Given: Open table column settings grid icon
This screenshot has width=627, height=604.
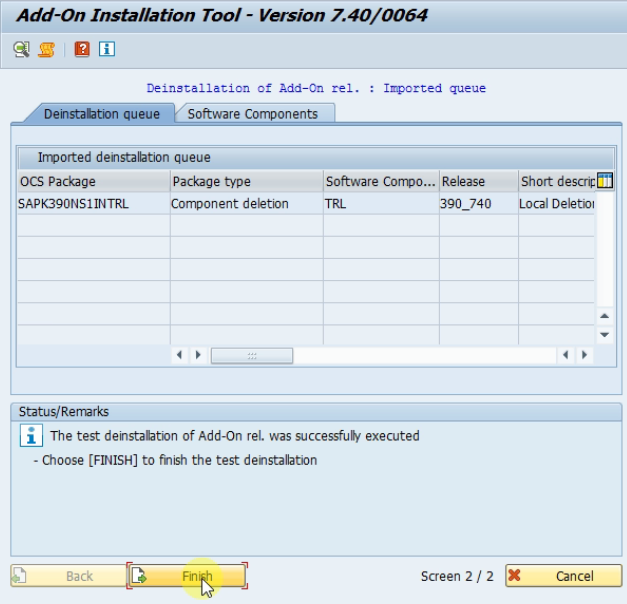Looking at the screenshot, I should tap(604, 181).
